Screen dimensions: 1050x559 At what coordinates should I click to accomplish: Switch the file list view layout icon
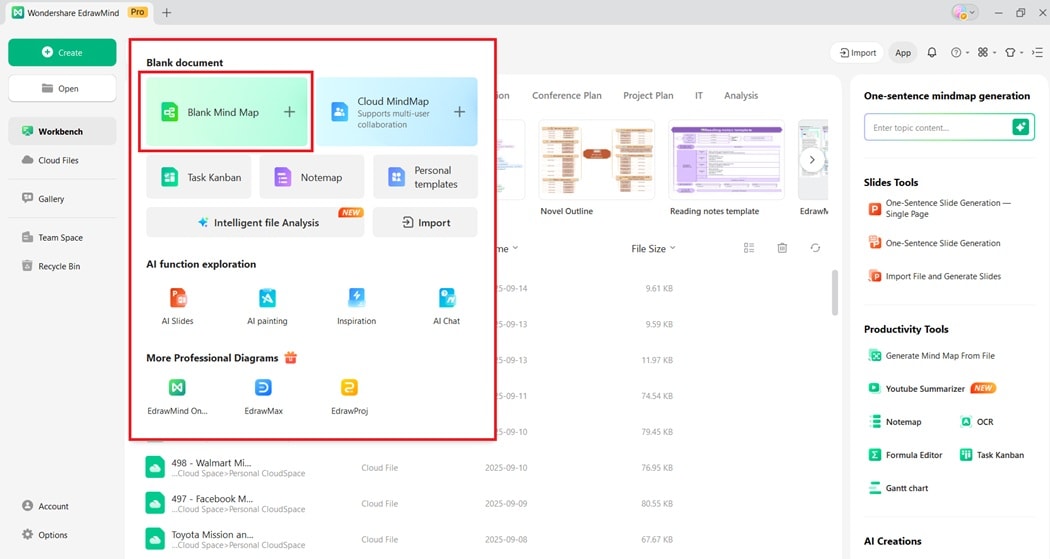(749, 248)
